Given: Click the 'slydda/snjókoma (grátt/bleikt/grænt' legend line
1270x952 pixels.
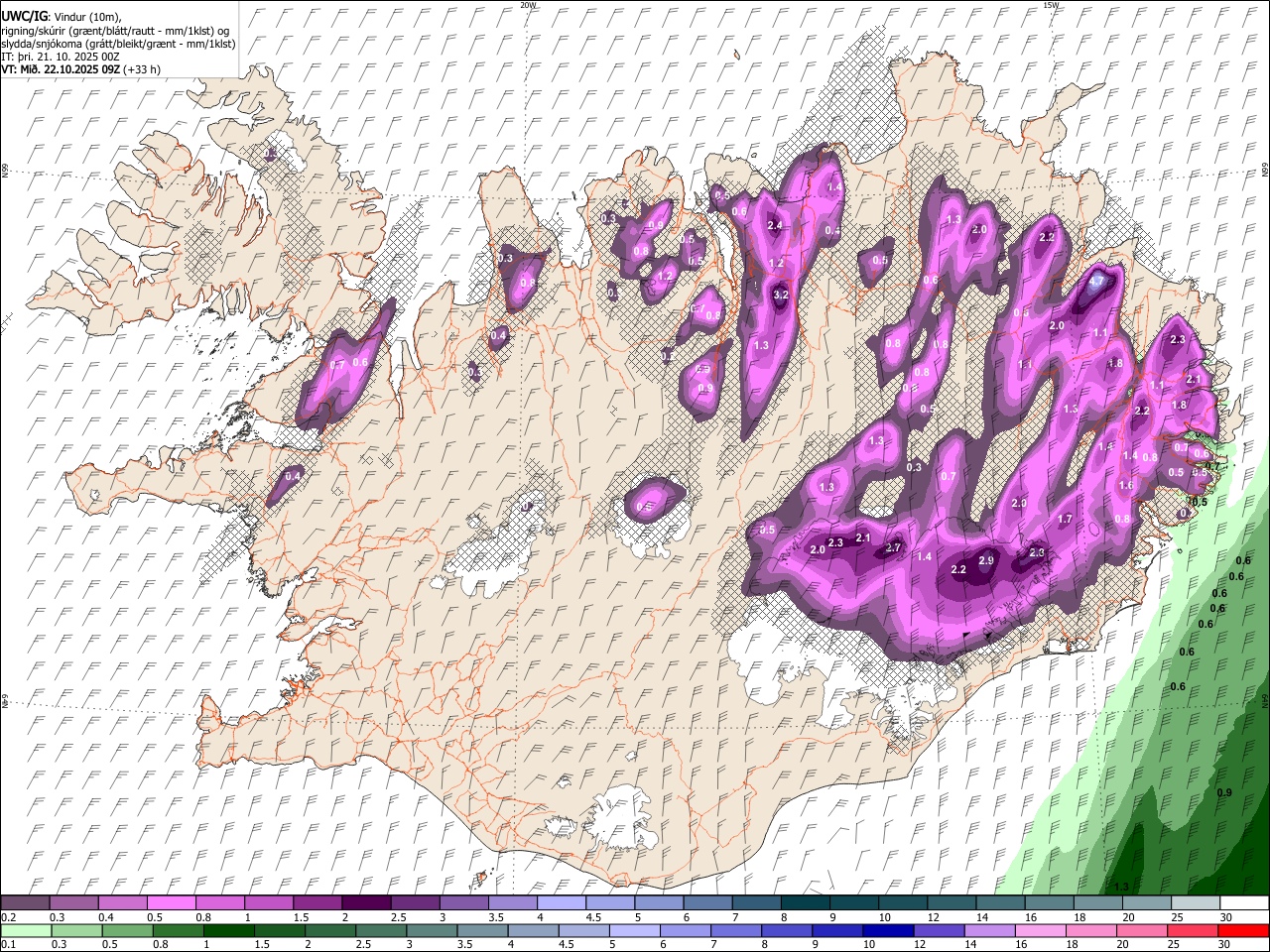Looking at the screenshot, I should (119, 44).
